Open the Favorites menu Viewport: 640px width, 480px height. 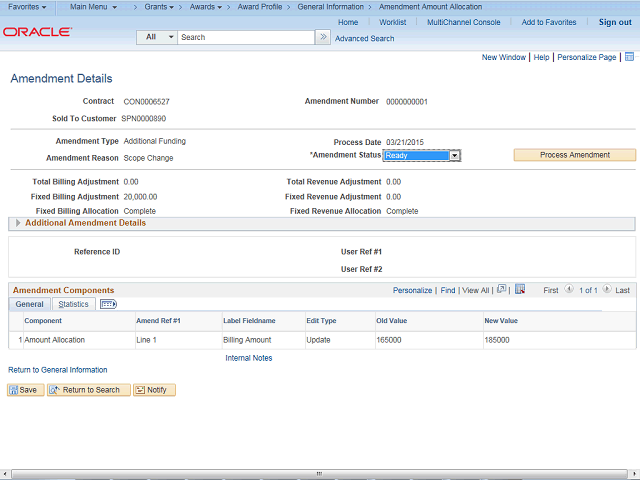(27, 7)
